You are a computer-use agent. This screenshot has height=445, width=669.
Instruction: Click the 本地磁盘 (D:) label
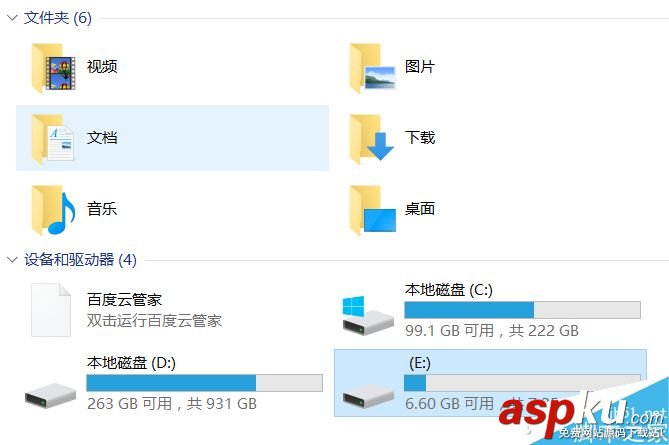pyautogui.click(x=131, y=363)
